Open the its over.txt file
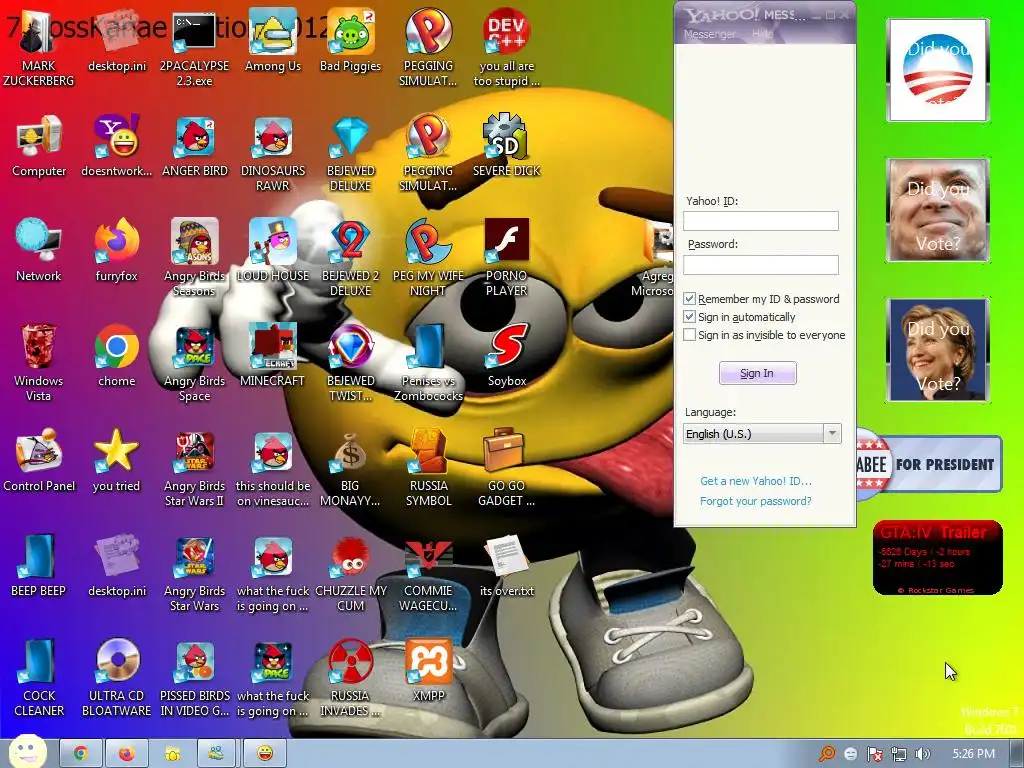The image size is (1024, 768). pos(506,566)
